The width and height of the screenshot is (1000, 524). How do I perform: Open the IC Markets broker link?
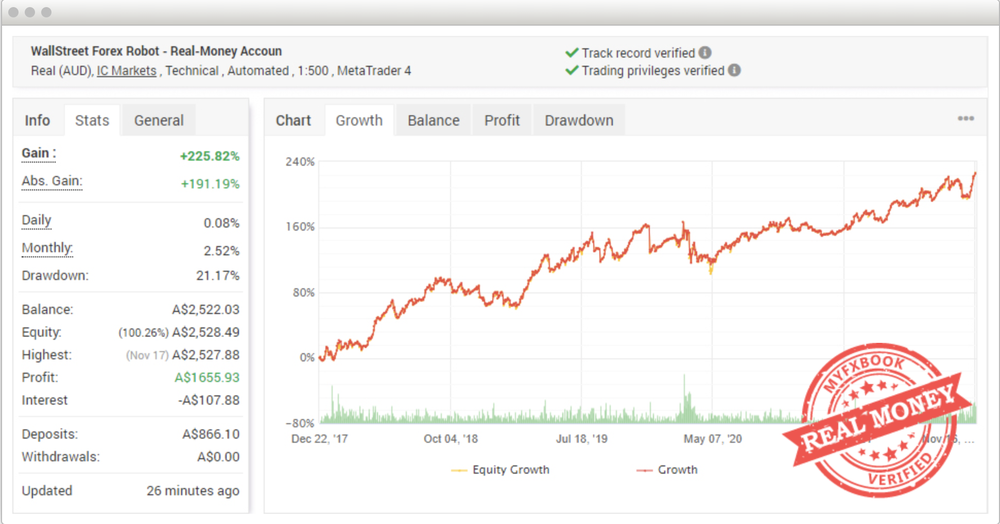(x=127, y=71)
